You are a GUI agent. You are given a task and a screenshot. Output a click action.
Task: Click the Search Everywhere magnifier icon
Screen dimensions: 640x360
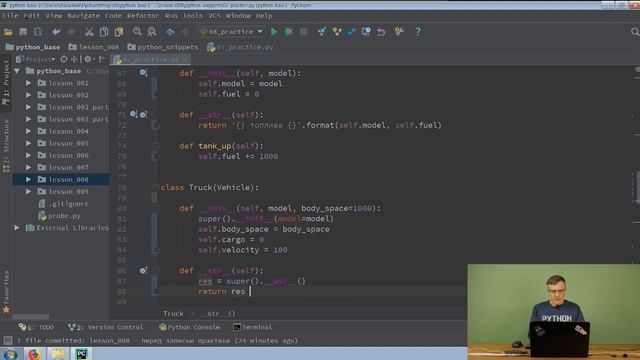point(635,32)
